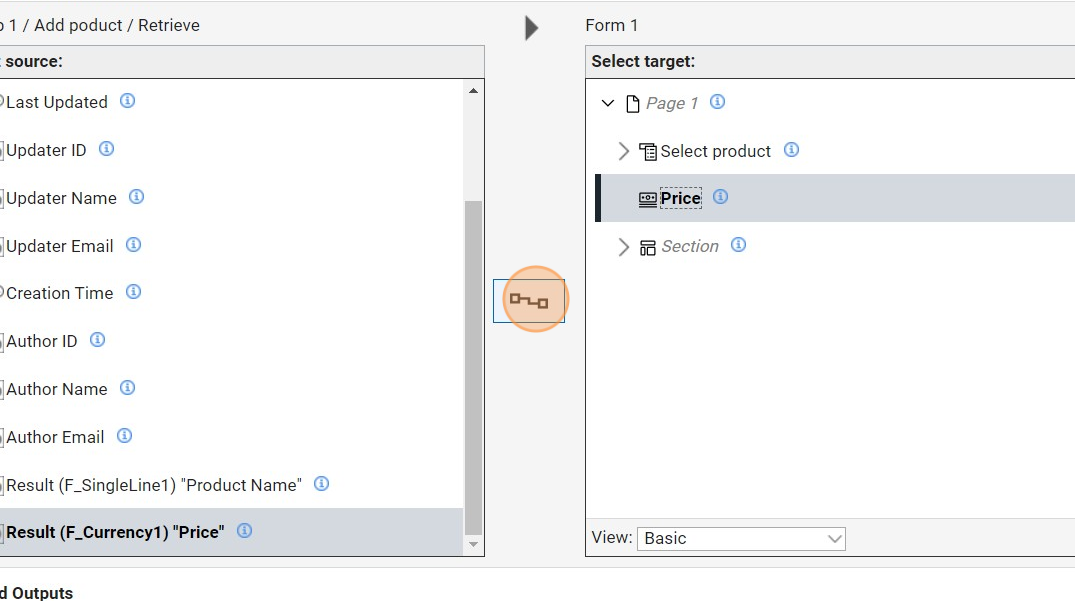
Task: Show info for Select product target
Action: coord(791,150)
